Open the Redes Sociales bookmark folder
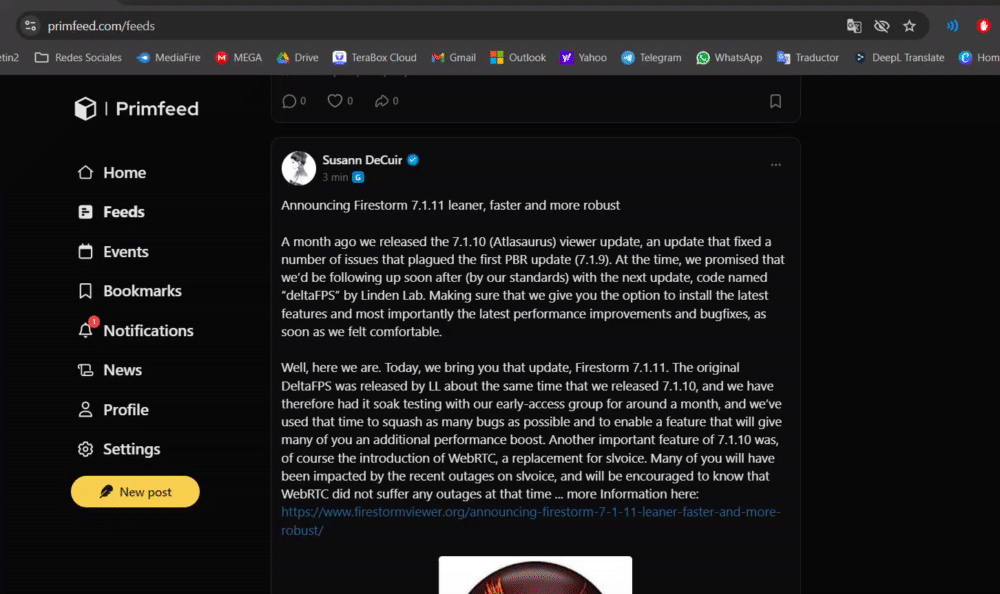The height and width of the screenshot is (594, 1000). [x=78, y=57]
